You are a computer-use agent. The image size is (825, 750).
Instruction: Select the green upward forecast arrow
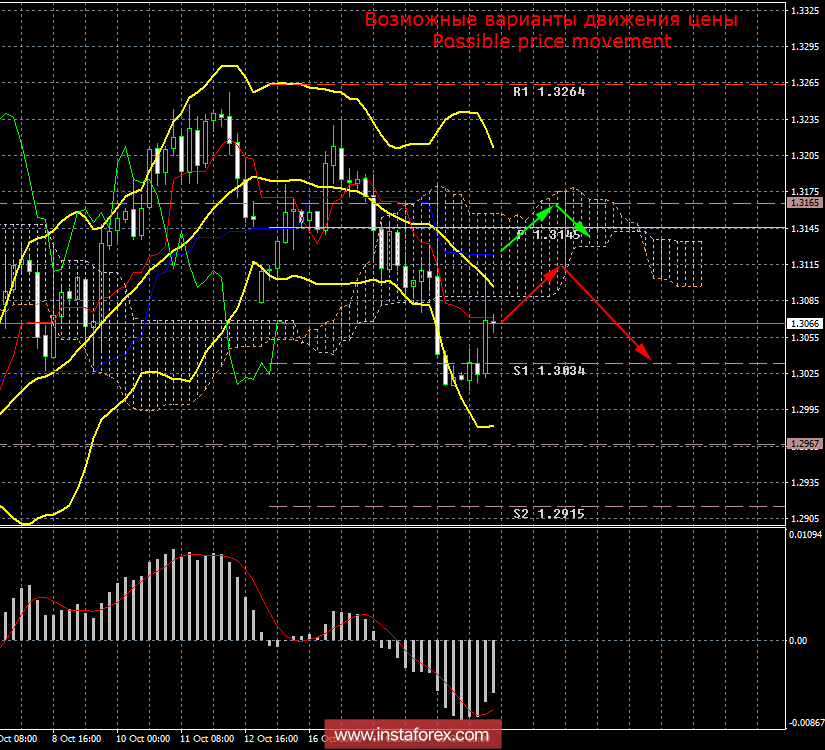(x=528, y=225)
